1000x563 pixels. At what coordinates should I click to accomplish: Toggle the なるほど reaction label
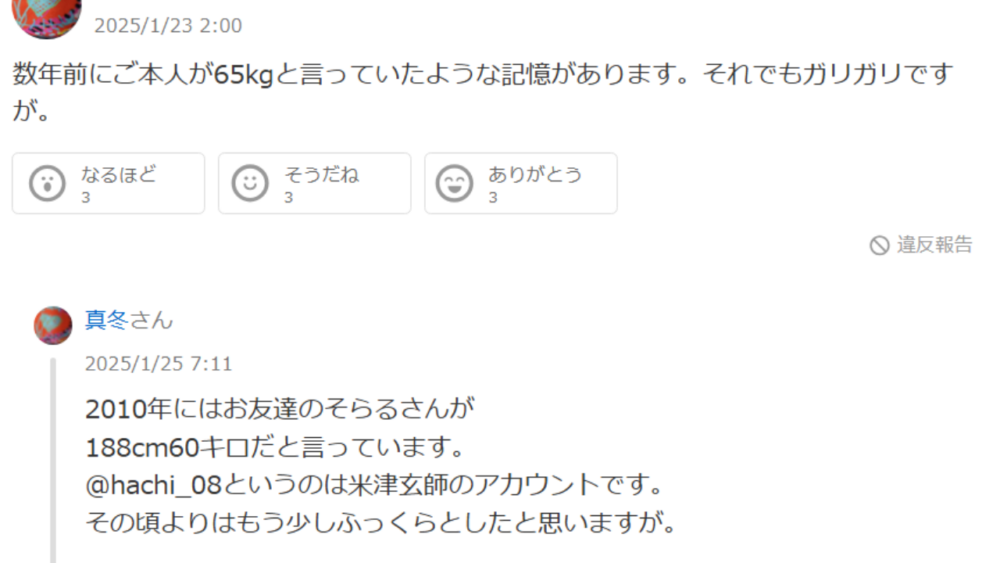point(118,174)
